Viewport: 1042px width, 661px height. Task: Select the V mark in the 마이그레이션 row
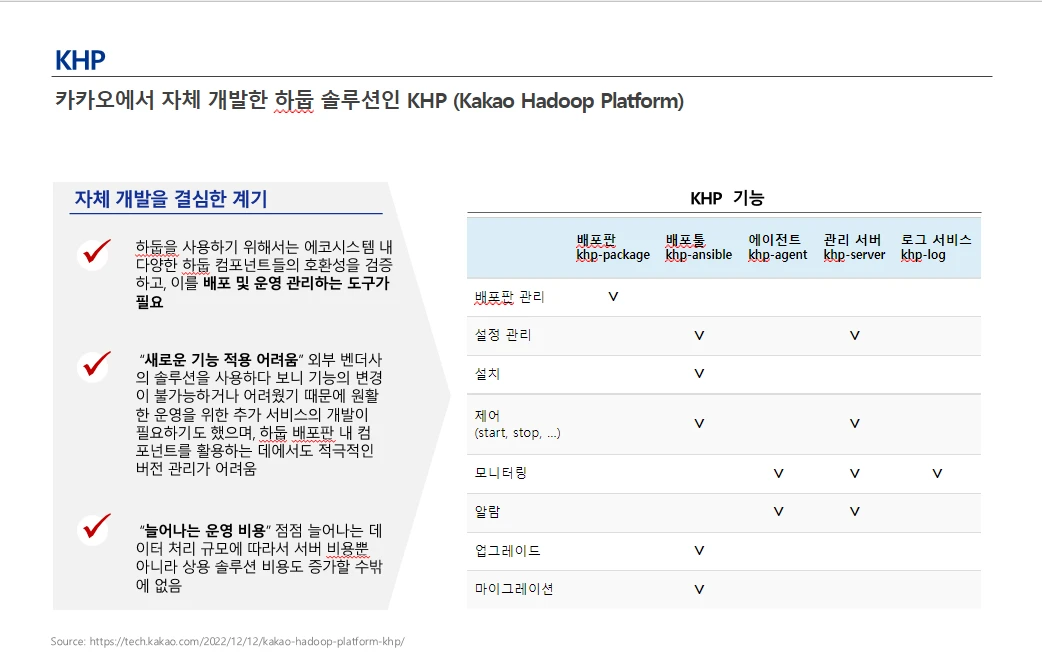[x=699, y=589]
